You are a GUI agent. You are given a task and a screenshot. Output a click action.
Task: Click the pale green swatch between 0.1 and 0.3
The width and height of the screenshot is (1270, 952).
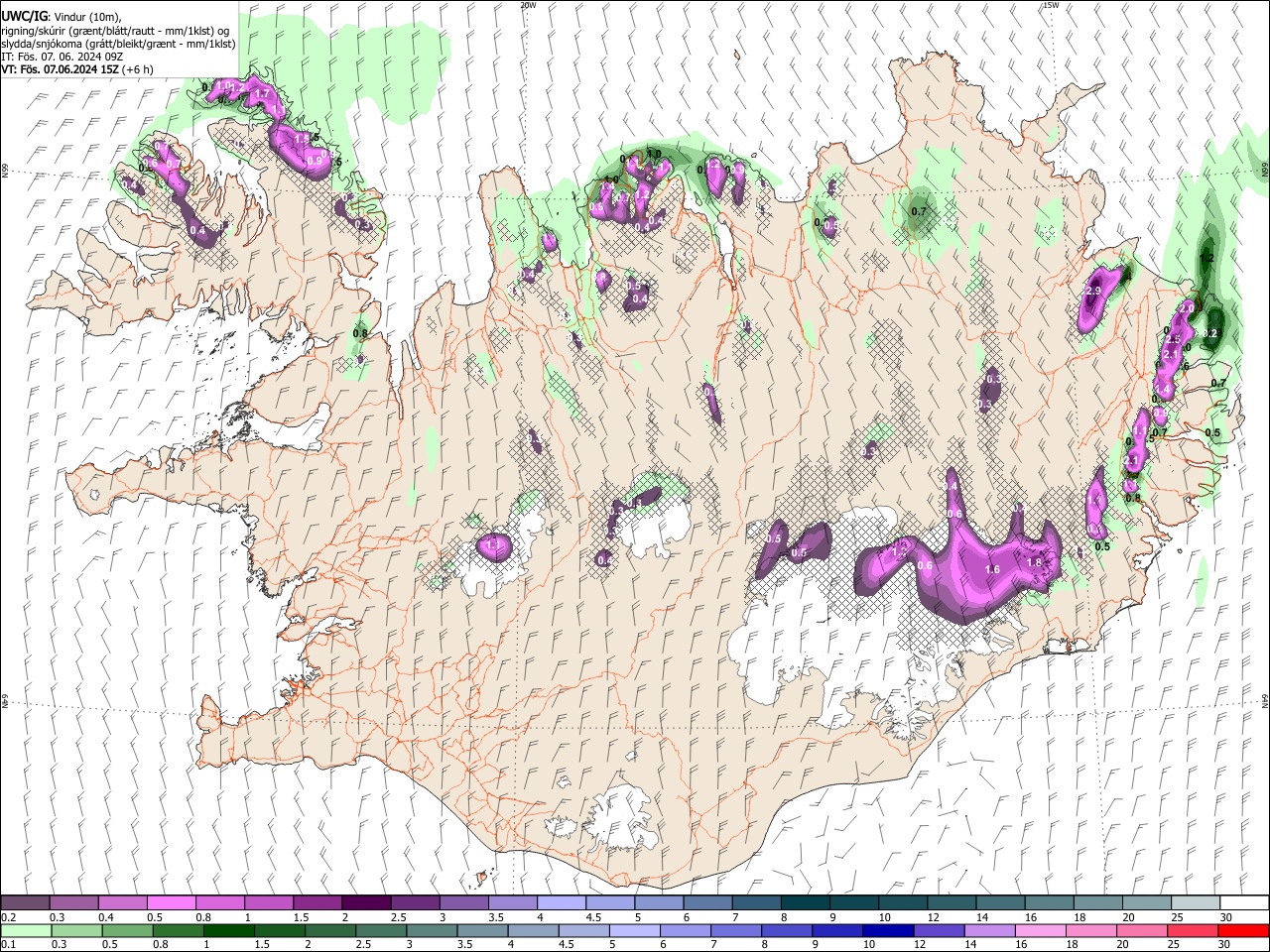26,930
